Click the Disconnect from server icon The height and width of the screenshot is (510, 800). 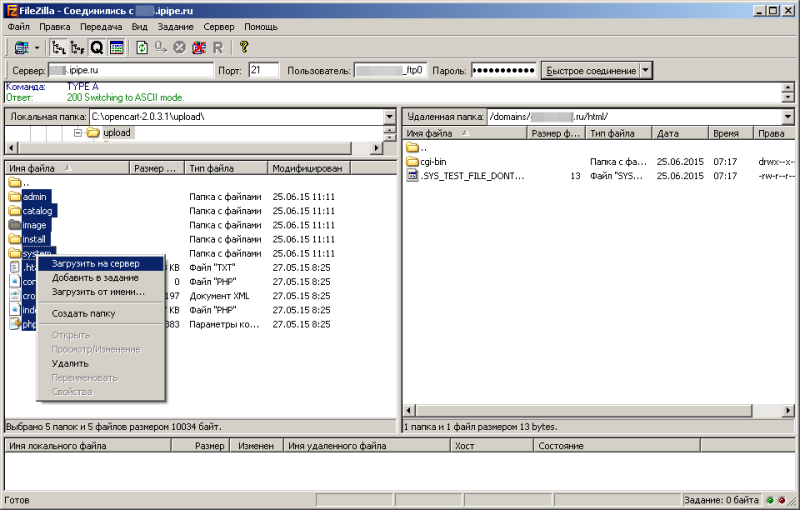coord(199,47)
